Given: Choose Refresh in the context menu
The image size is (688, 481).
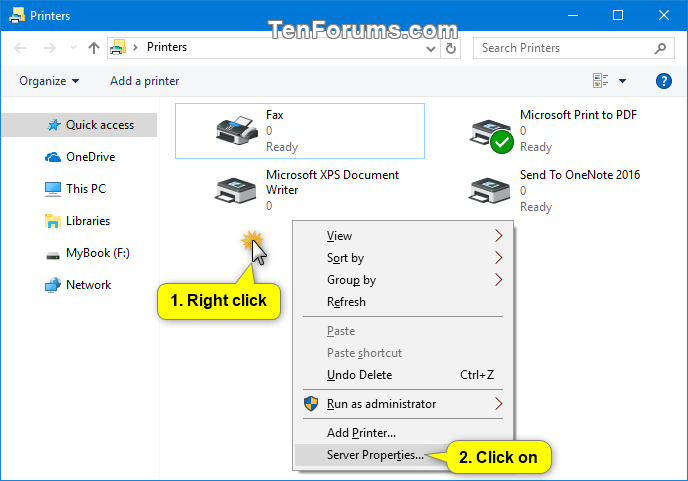Looking at the screenshot, I should (x=403, y=302).
